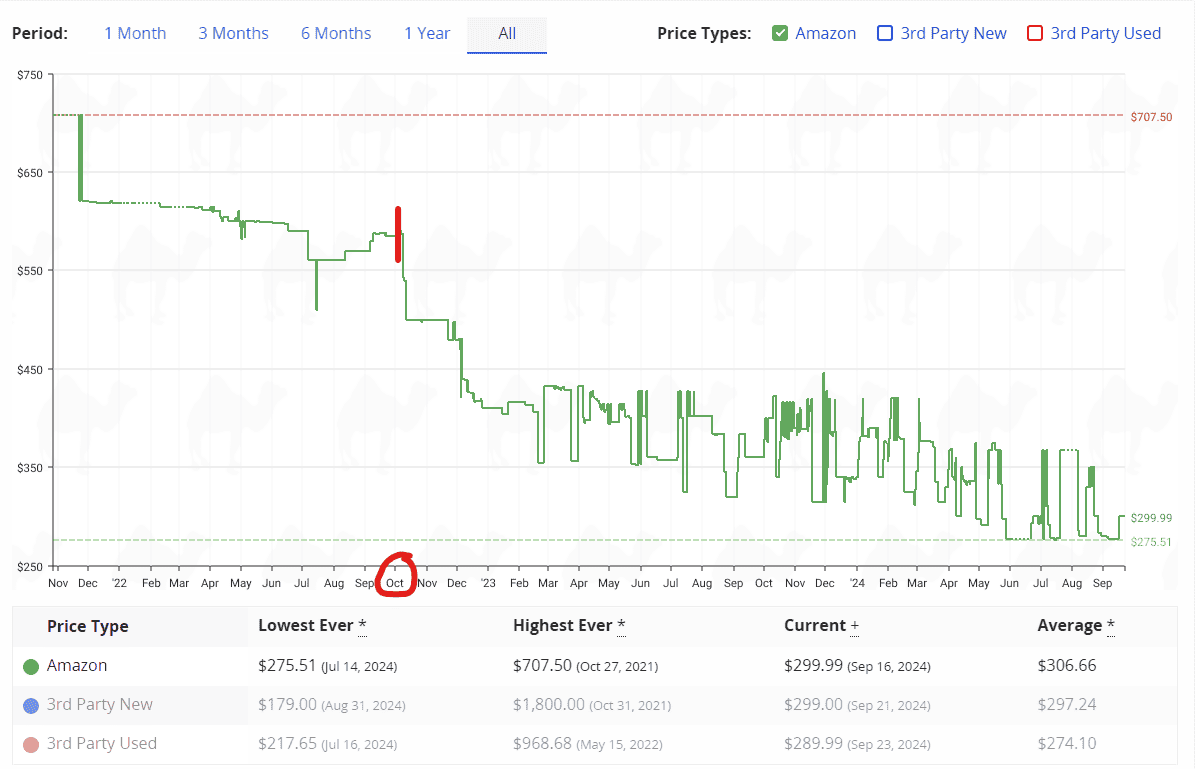Enable the 3rd Party Used checkbox
The image size is (1195, 769).
pyautogui.click(x=1035, y=34)
